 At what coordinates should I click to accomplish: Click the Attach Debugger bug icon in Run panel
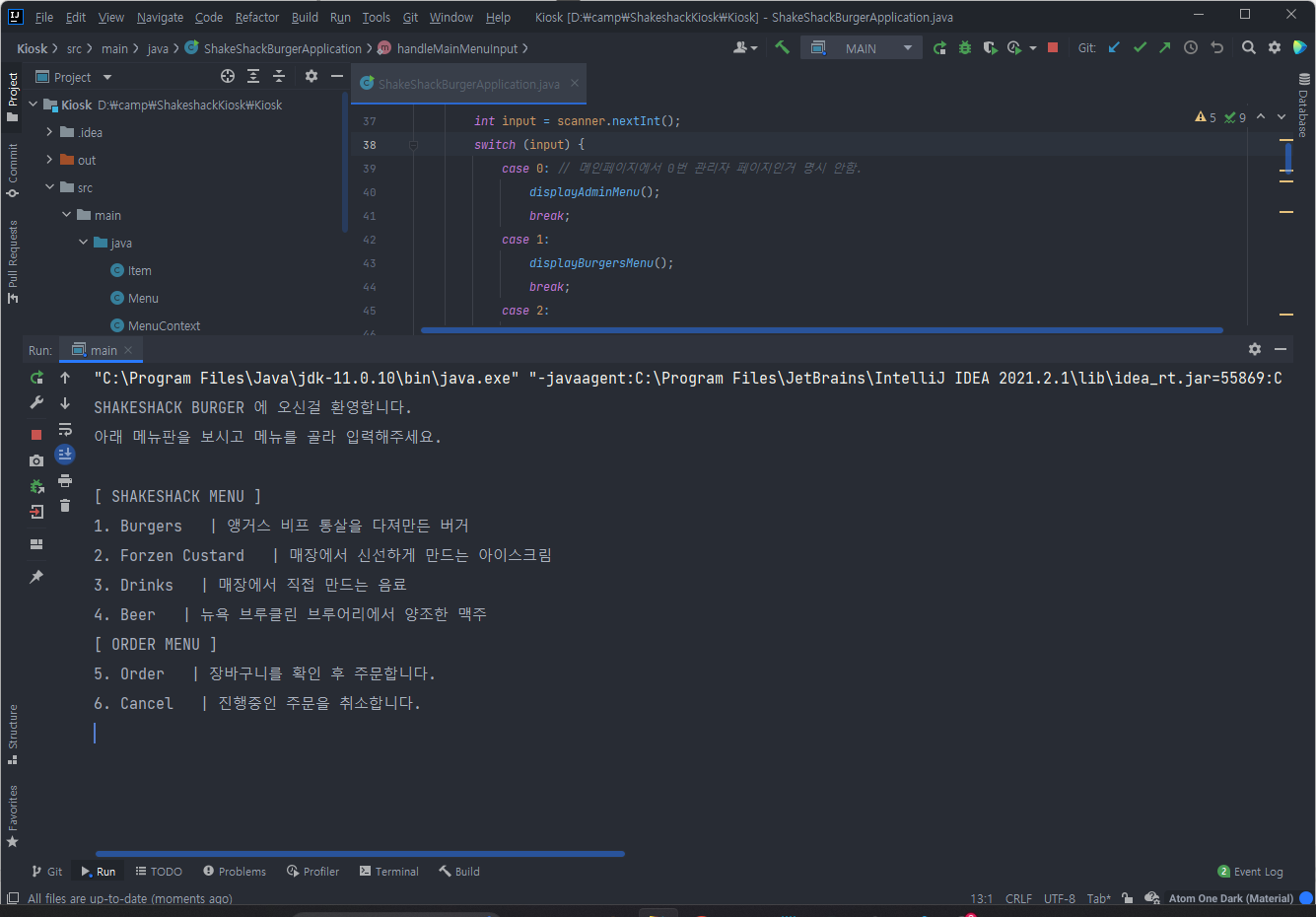[36, 486]
